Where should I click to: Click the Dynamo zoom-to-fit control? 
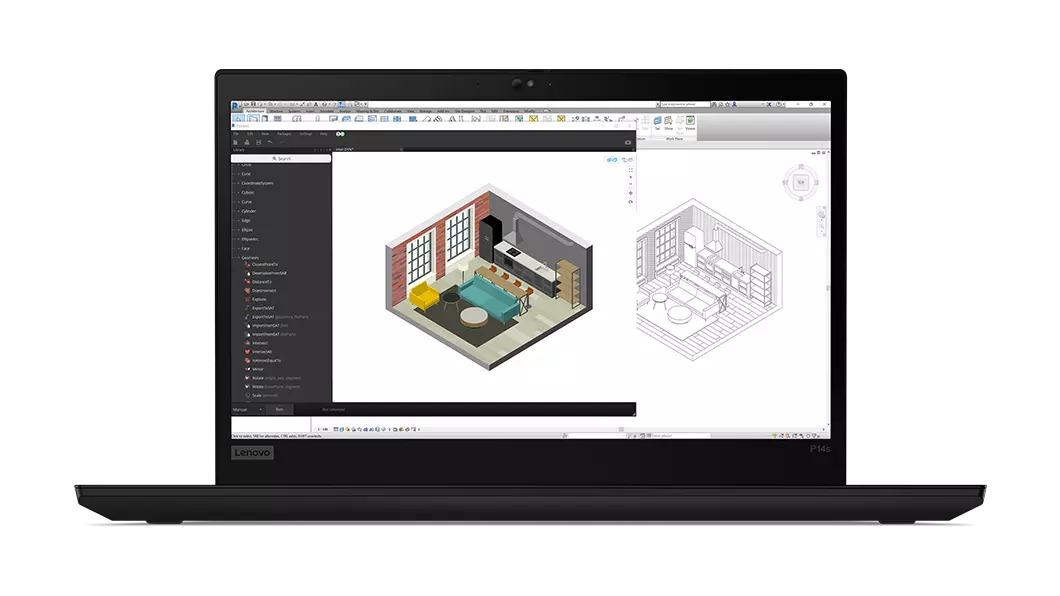[630, 170]
